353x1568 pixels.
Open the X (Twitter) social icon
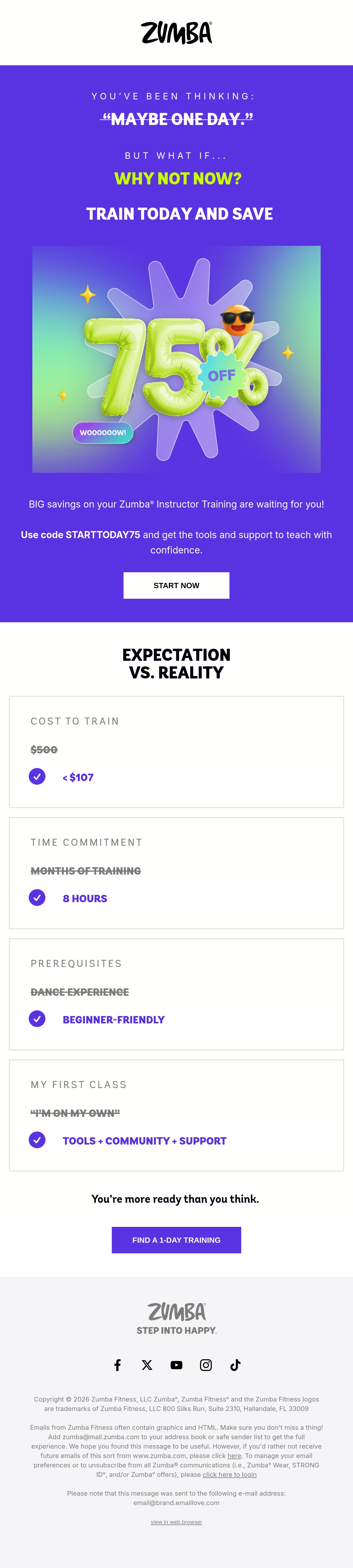click(x=147, y=1365)
